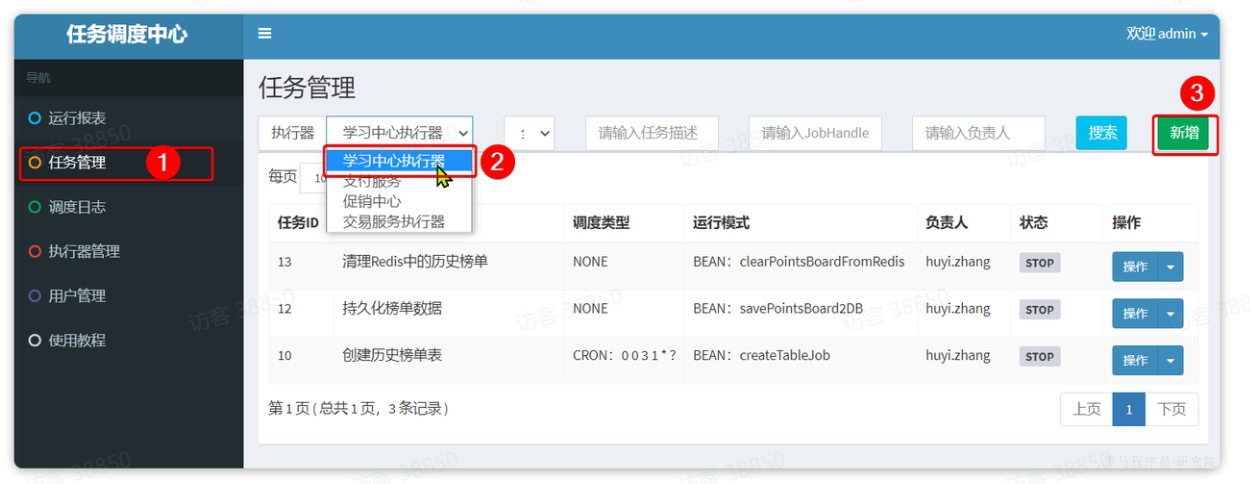The width and height of the screenshot is (1250, 484).
Task: Click the 调度日志 green circle icon
Action: pyautogui.click(x=35, y=207)
